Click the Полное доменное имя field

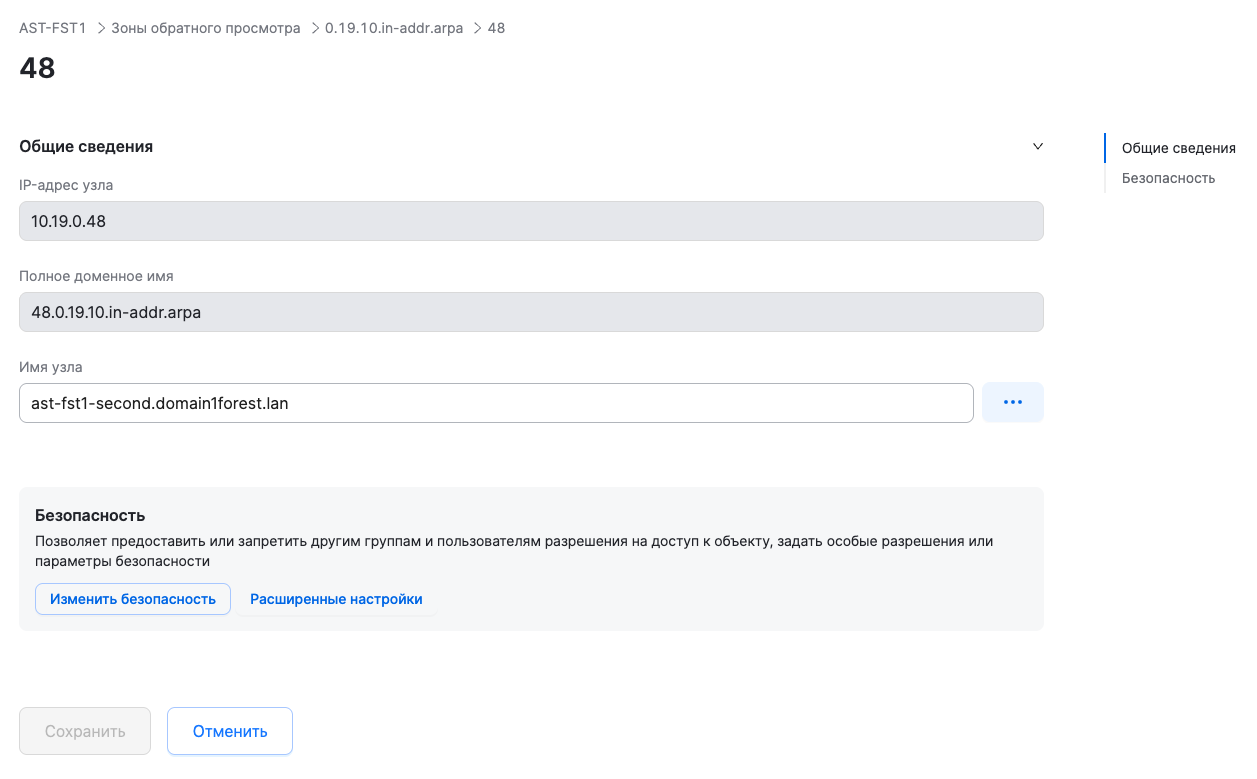click(531, 312)
